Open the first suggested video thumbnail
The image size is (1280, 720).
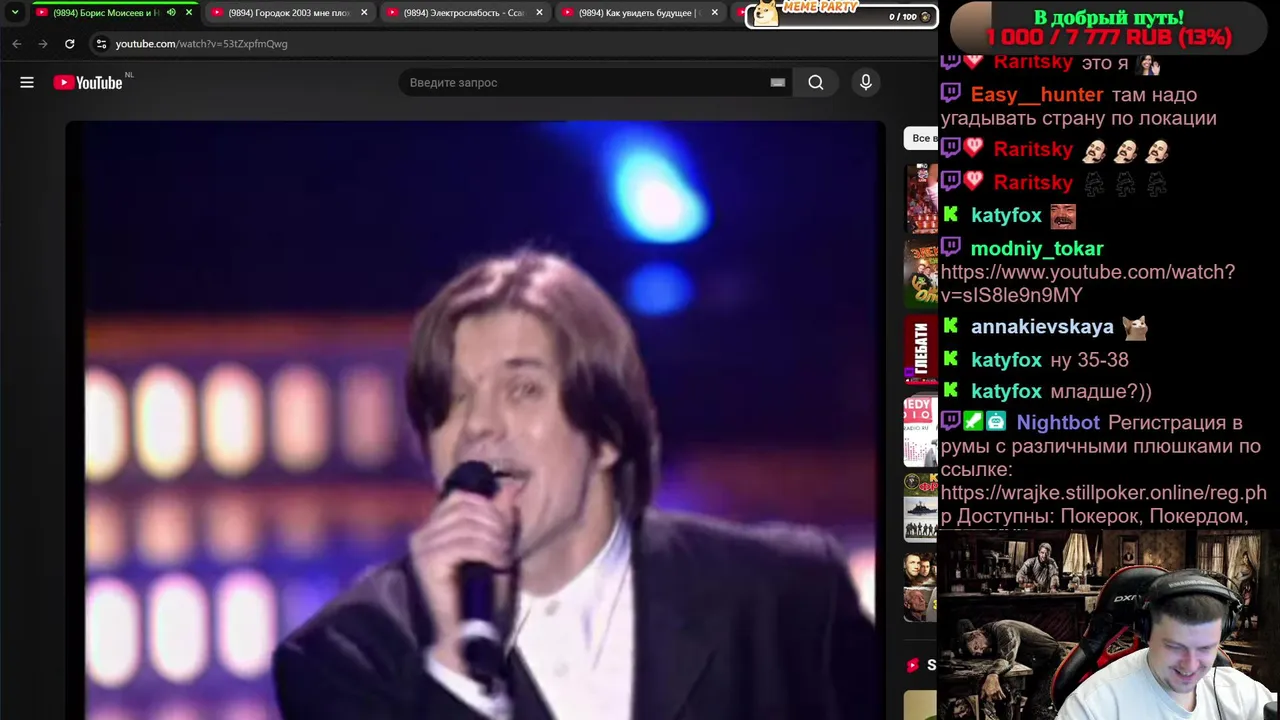(921, 200)
